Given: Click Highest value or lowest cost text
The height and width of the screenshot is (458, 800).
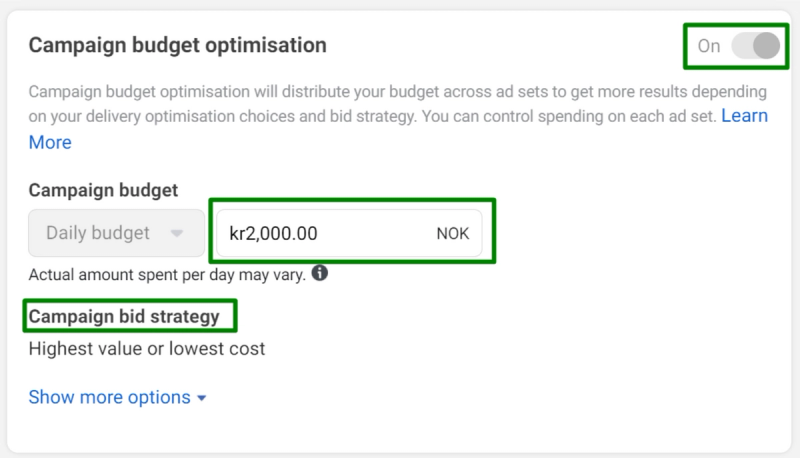Looking at the screenshot, I should pyautogui.click(x=147, y=349).
